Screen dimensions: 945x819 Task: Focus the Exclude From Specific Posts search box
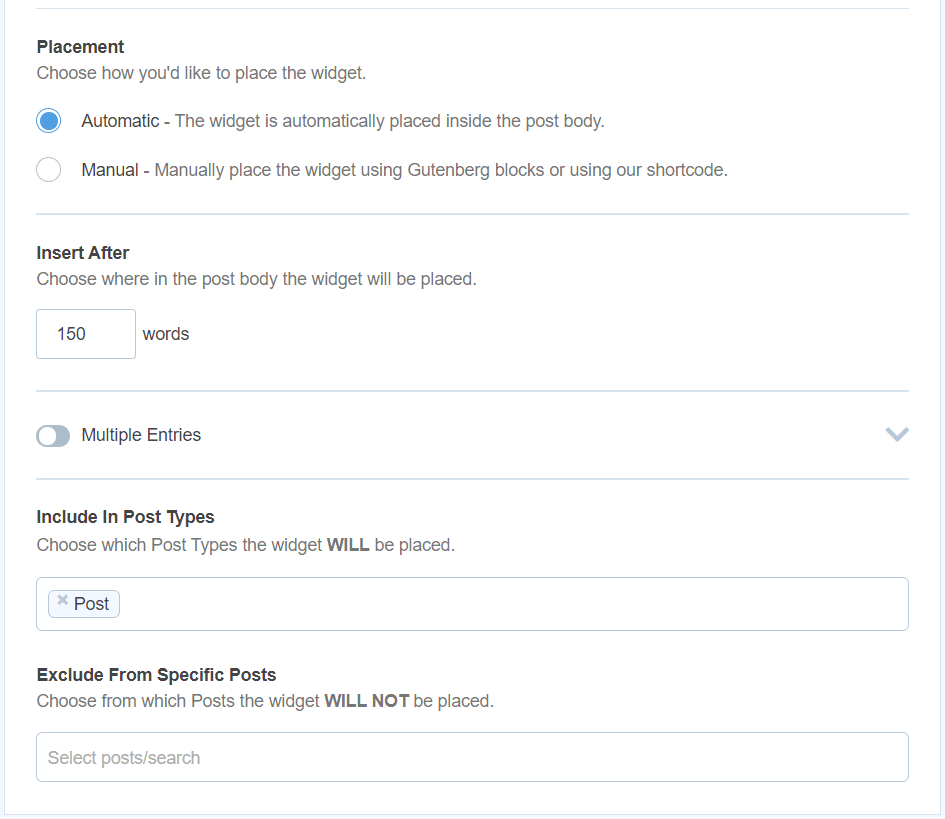472,757
